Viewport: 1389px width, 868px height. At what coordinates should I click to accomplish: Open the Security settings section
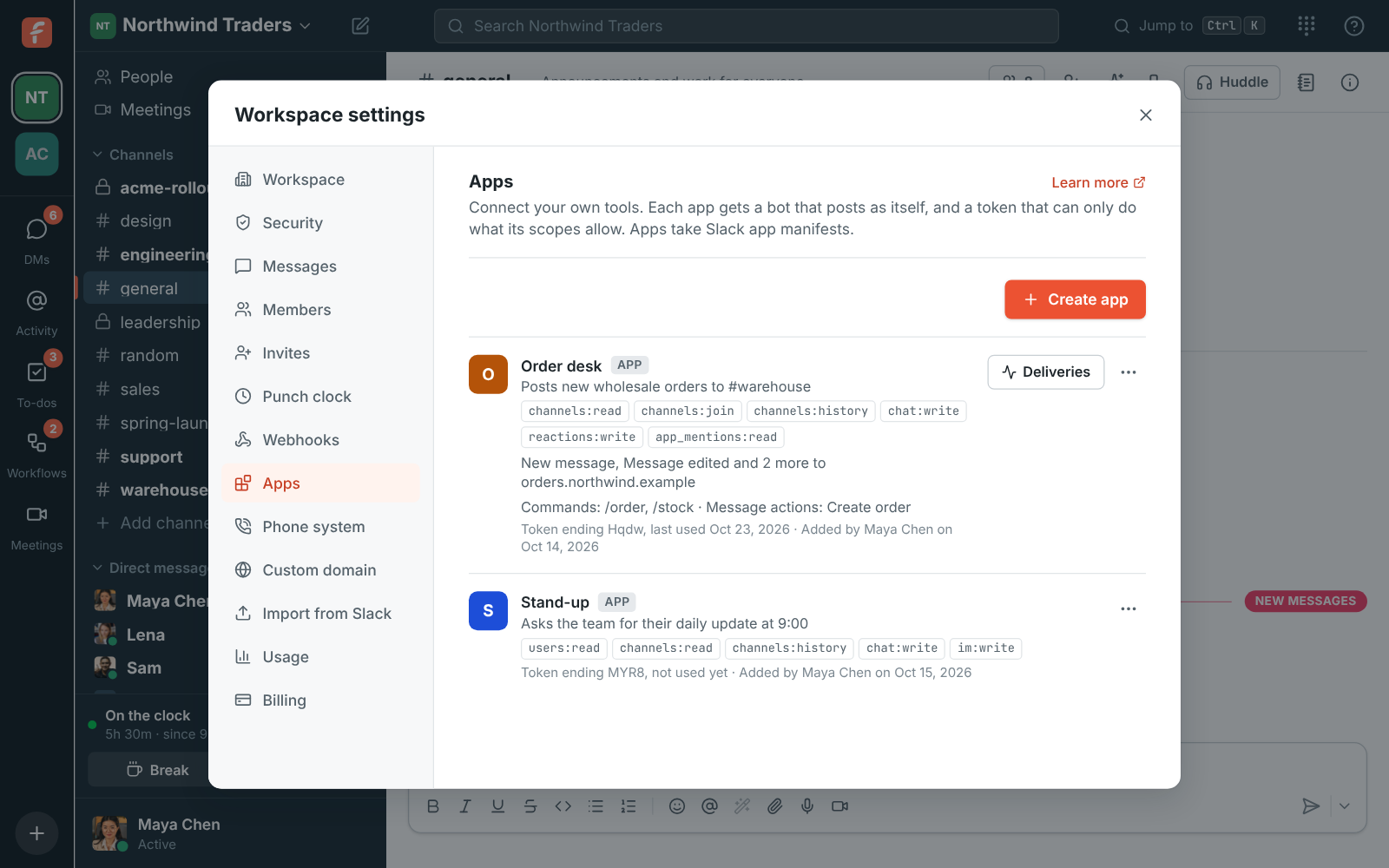tap(321, 223)
